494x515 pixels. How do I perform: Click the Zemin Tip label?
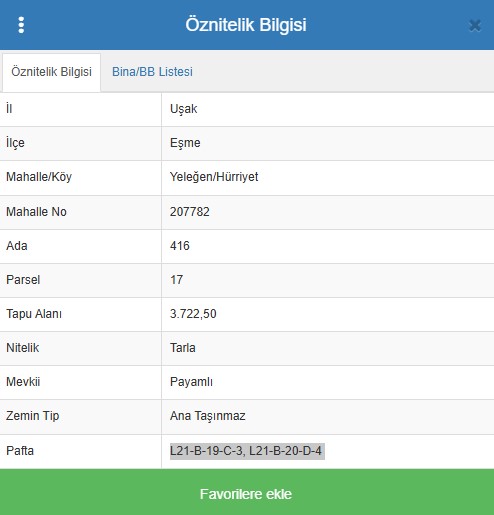click(33, 416)
